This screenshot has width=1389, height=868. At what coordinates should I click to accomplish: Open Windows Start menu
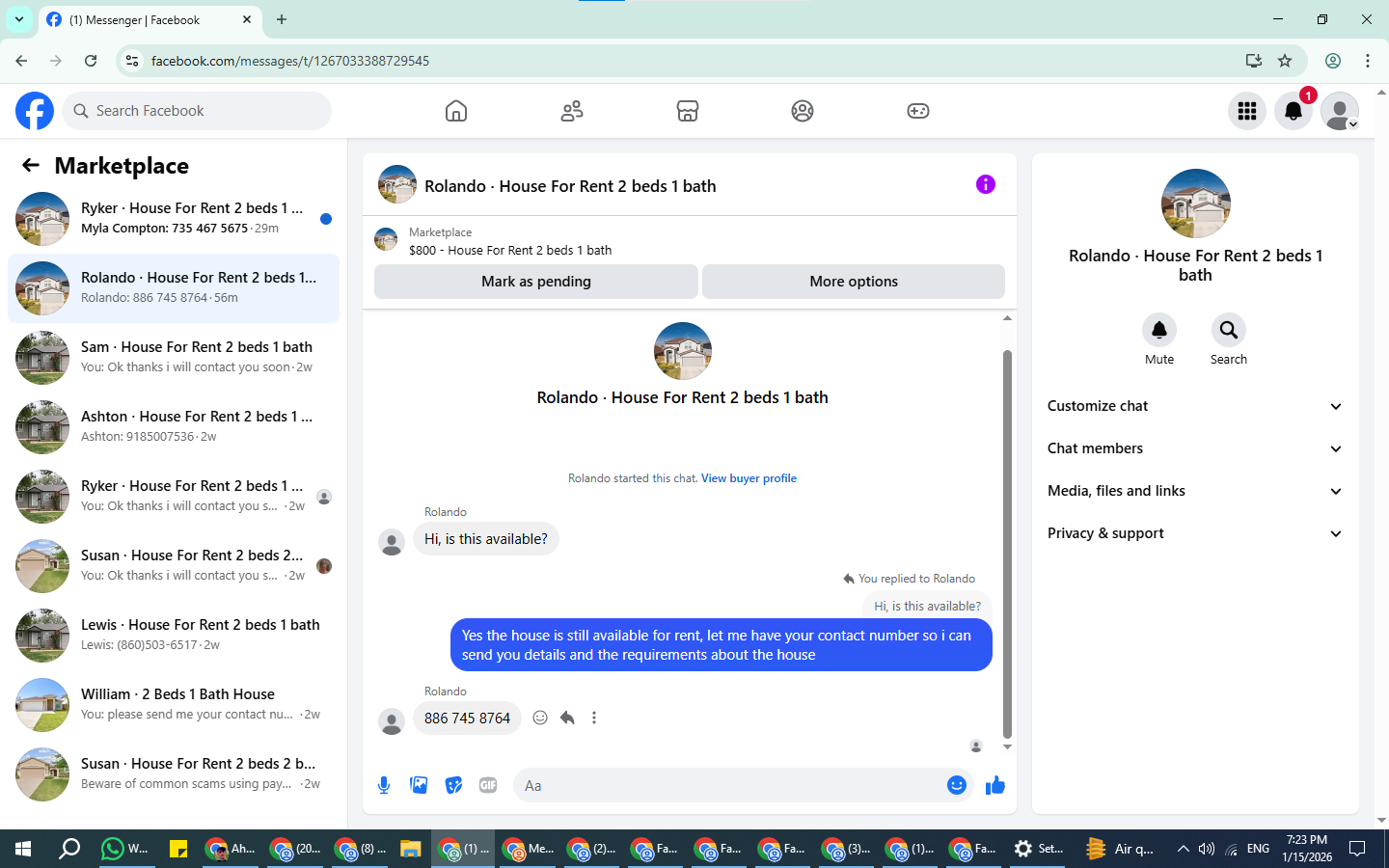[x=23, y=849]
